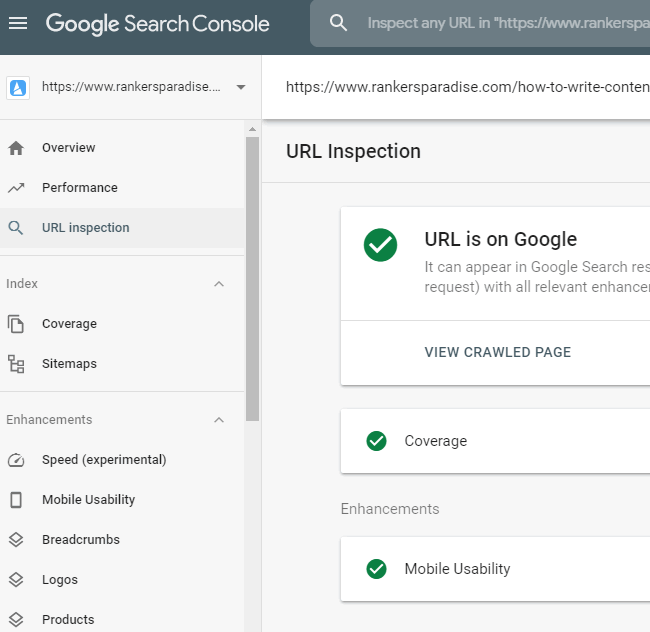Open the hamburger main menu
This screenshot has height=632, width=650.
coord(18,23)
